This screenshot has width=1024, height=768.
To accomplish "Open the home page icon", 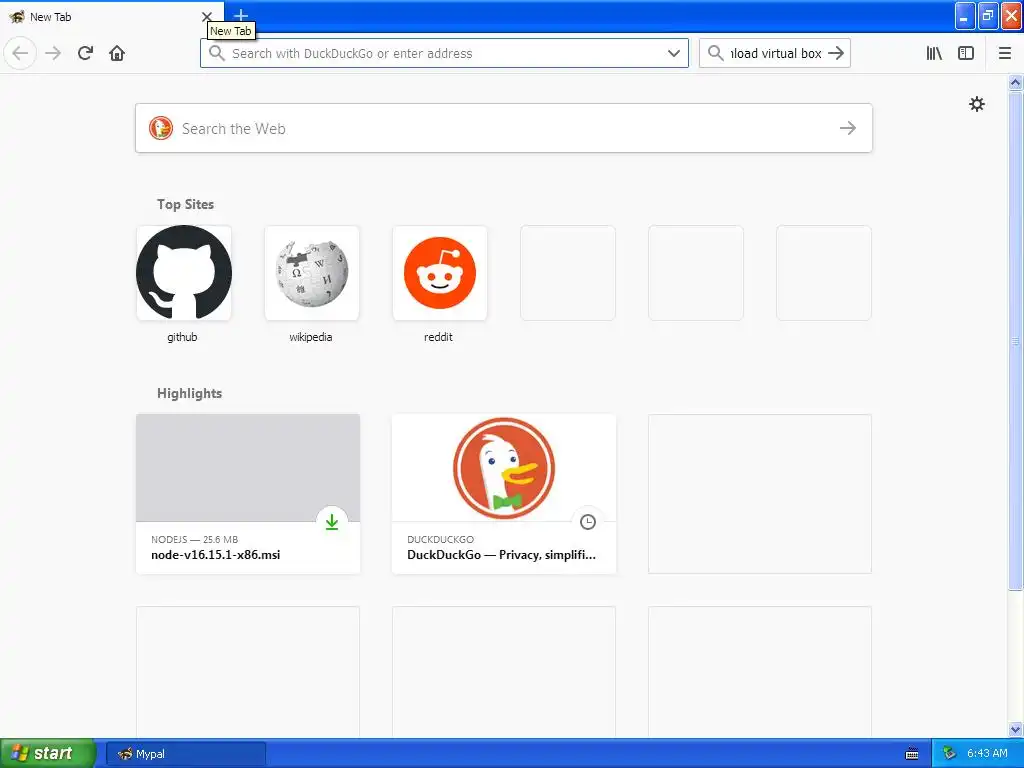I will [x=117, y=53].
